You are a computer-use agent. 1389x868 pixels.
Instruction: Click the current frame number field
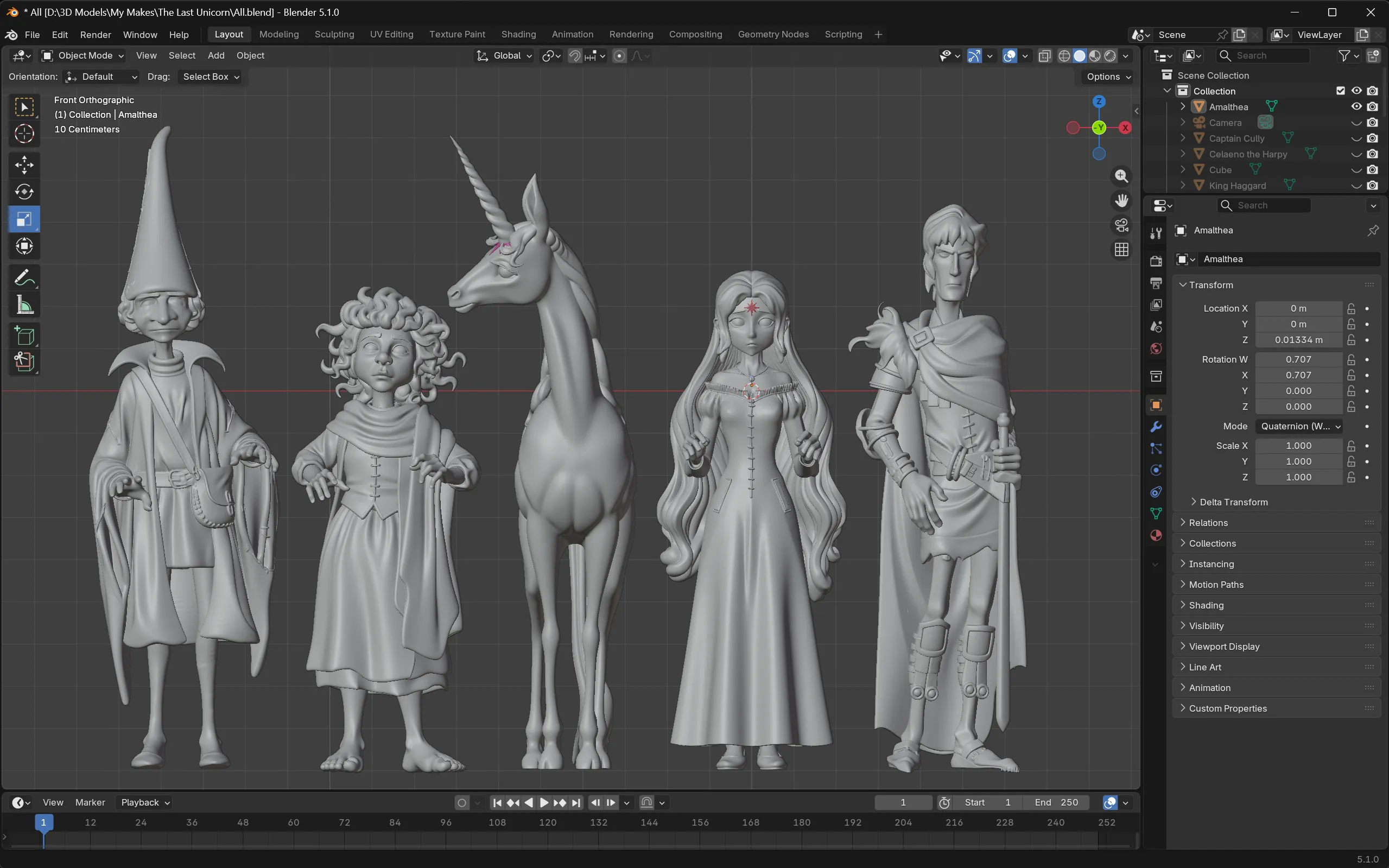903,802
